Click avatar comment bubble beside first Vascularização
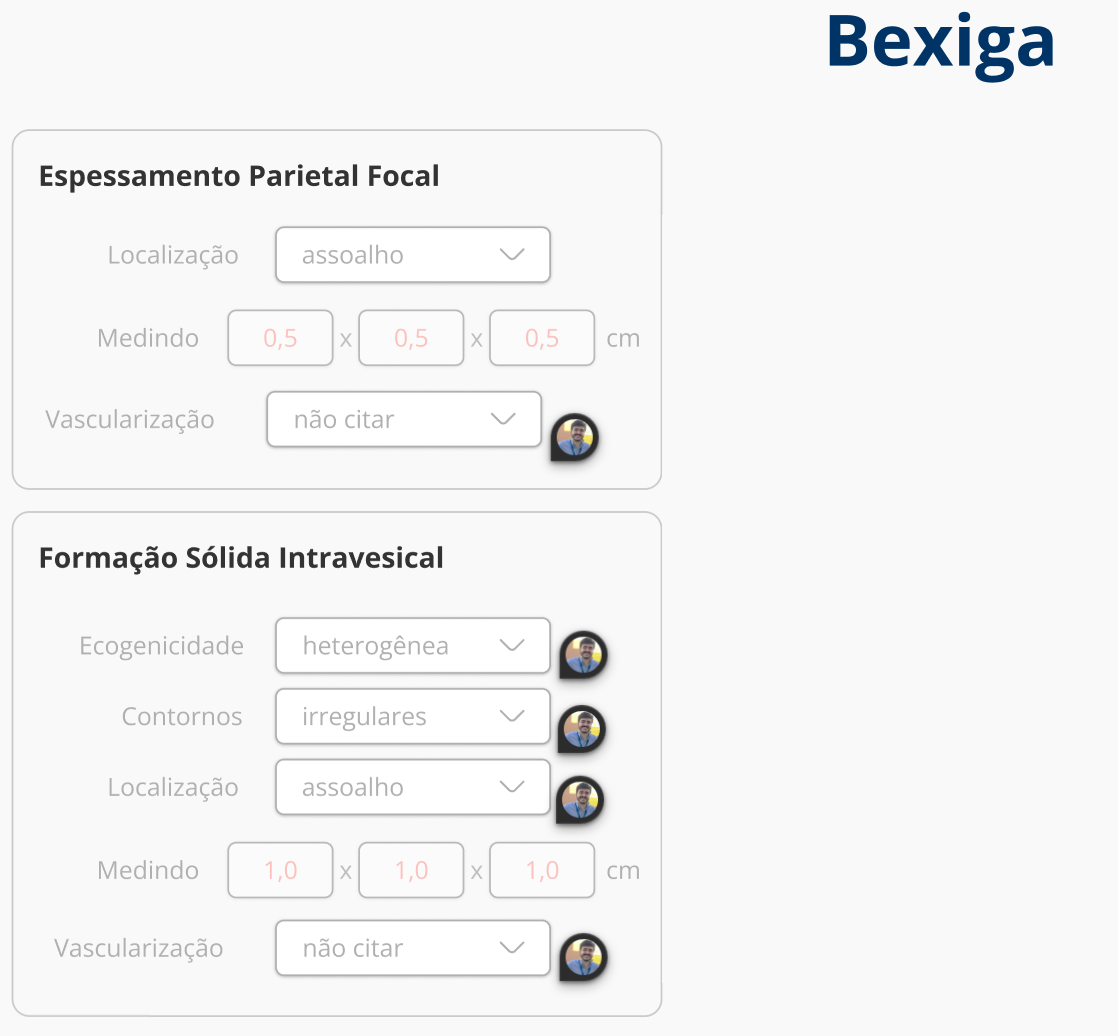The width and height of the screenshot is (1118, 1036). tap(575, 437)
